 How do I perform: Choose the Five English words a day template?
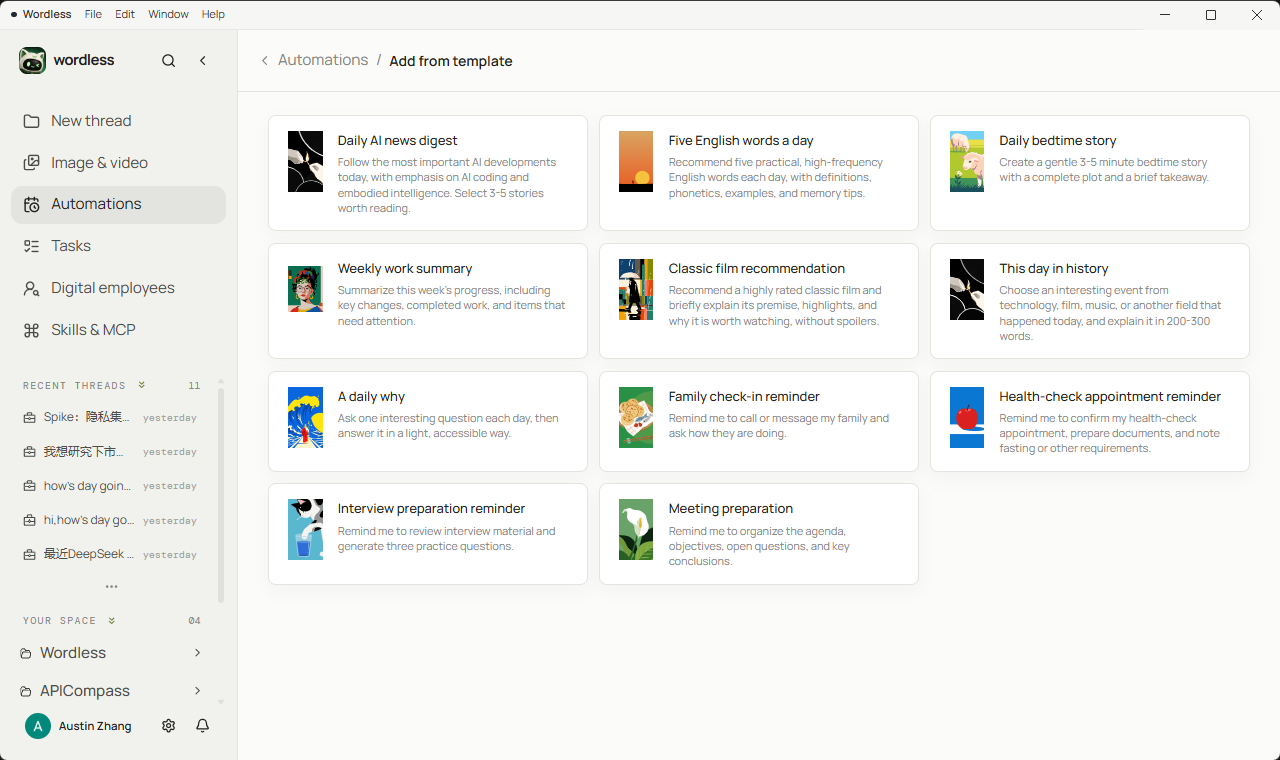(x=759, y=173)
